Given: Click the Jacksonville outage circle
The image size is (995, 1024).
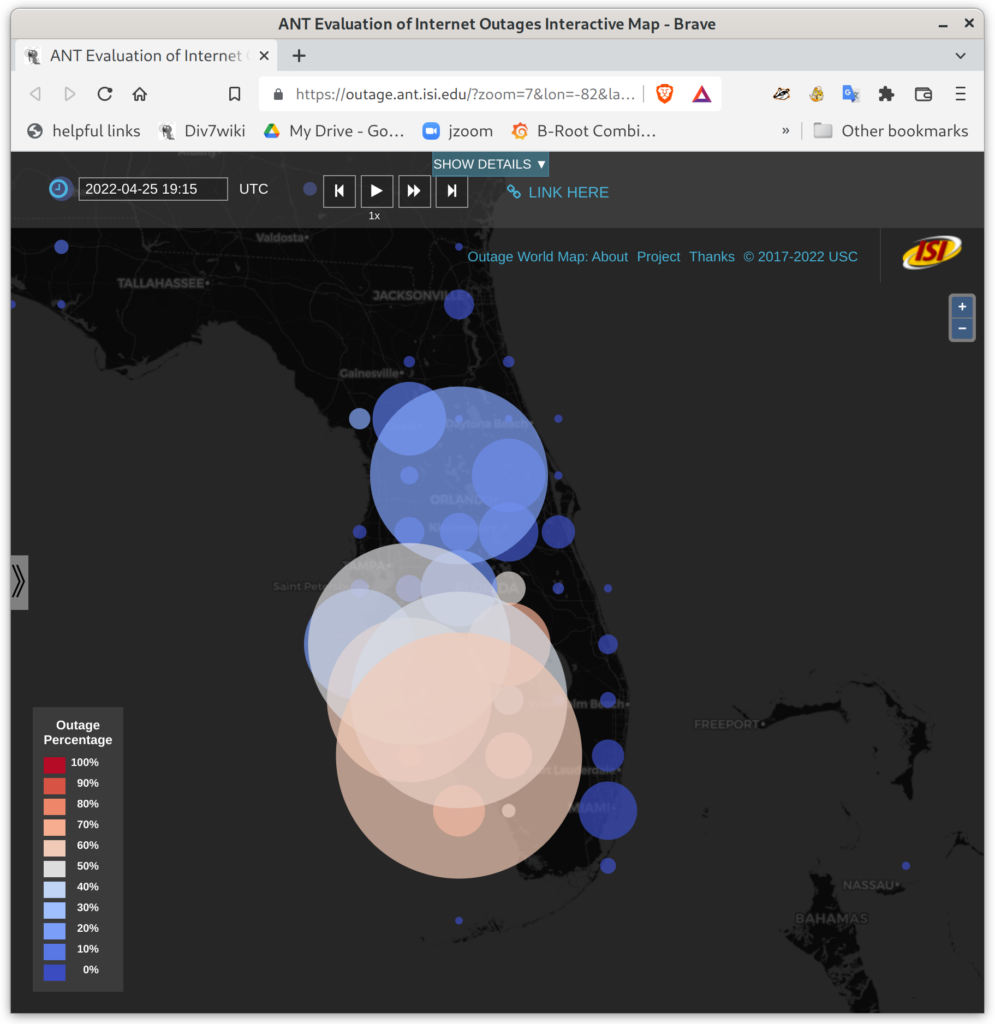Looking at the screenshot, I should [459, 304].
